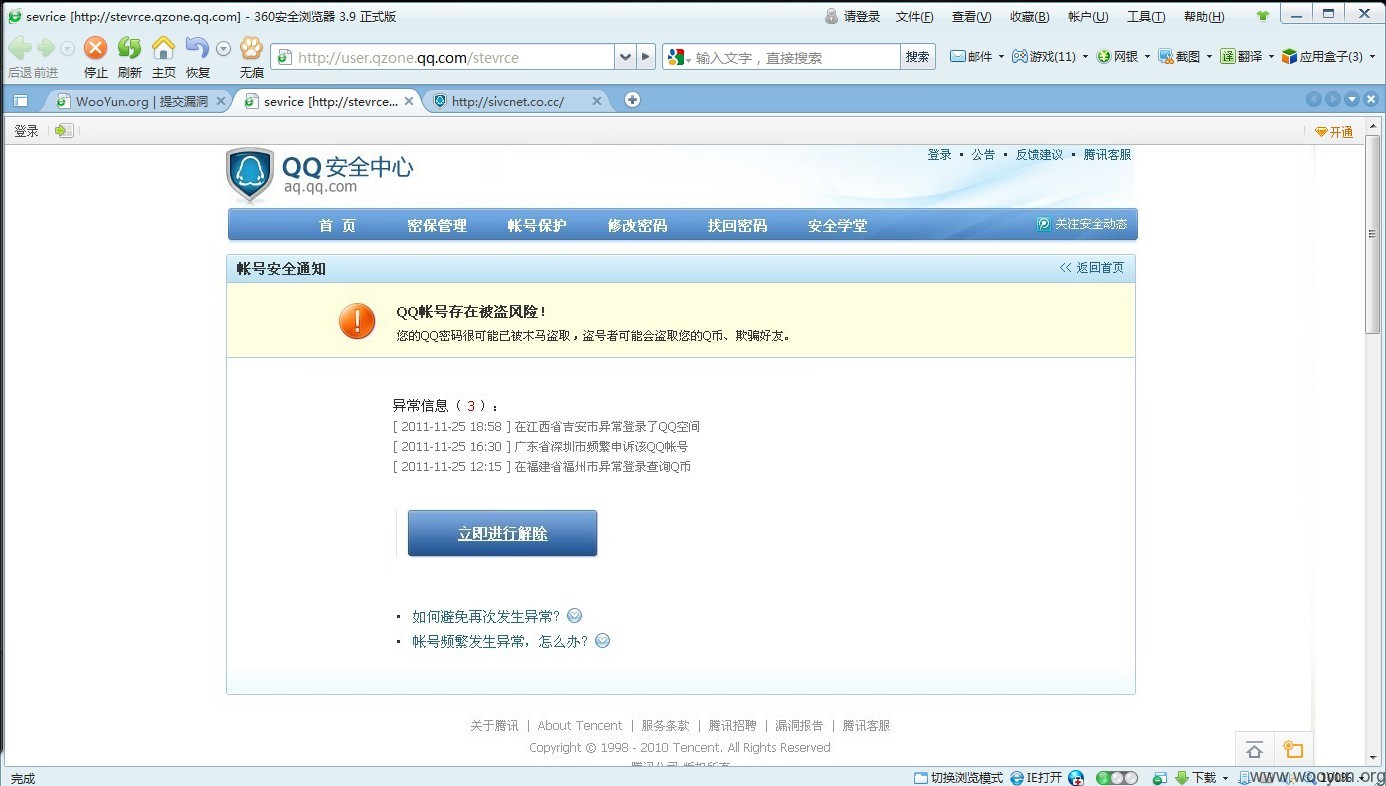Open the 截图 screenshot tool
The height and width of the screenshot is (786, 1386).
point(1179,57)
